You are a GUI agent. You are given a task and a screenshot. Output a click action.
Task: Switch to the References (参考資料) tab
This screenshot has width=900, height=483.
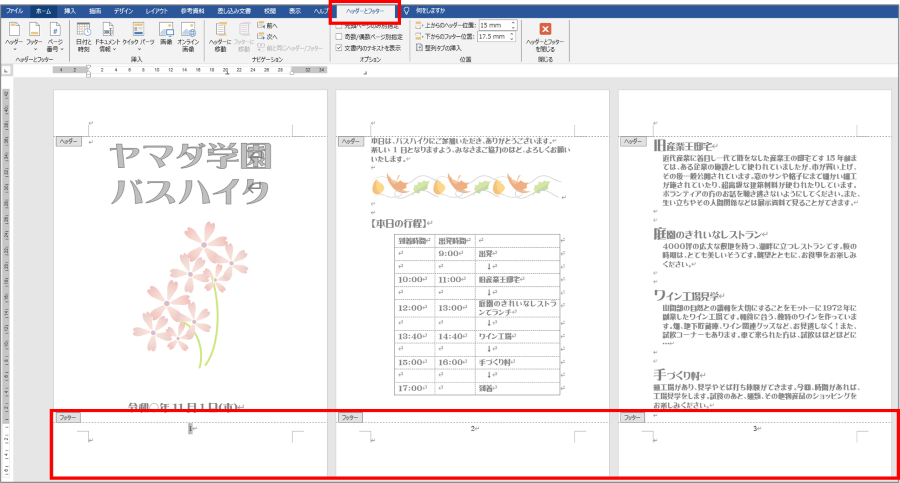pos(192,11)
